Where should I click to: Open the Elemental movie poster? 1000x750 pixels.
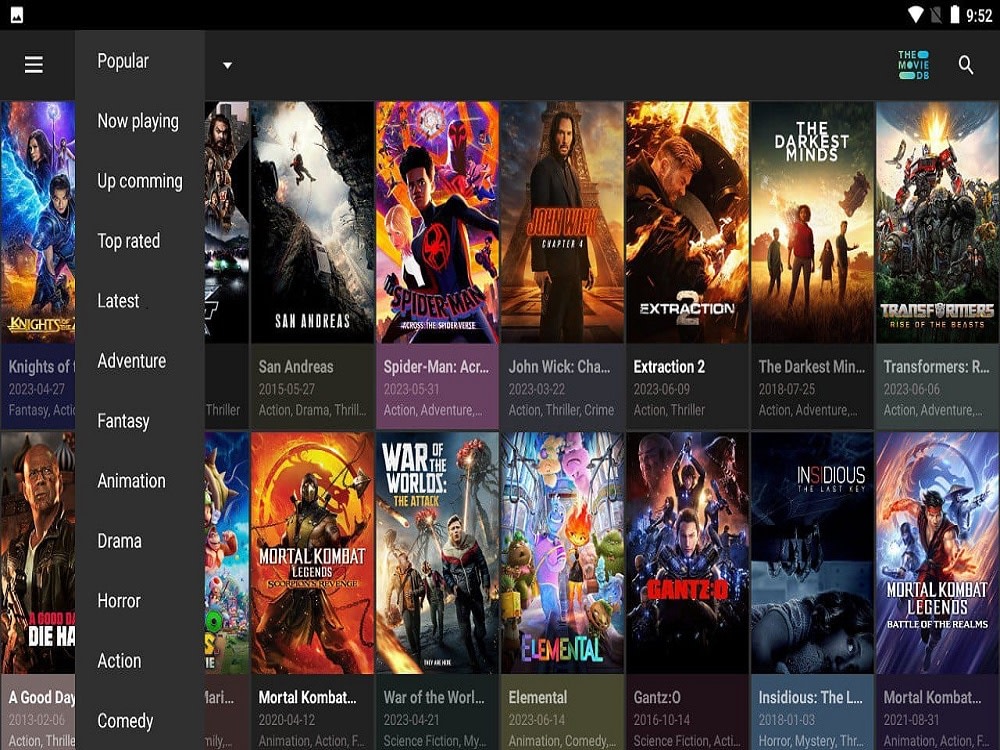(x=562, y=553)
